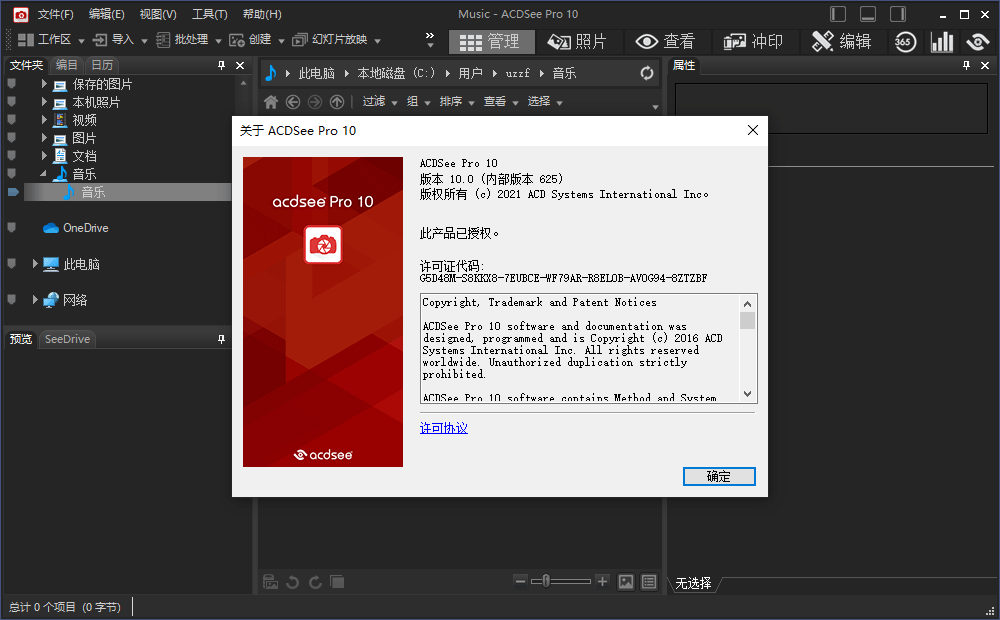
Task: Pin the Folders panel
Action: click(221, 65)
